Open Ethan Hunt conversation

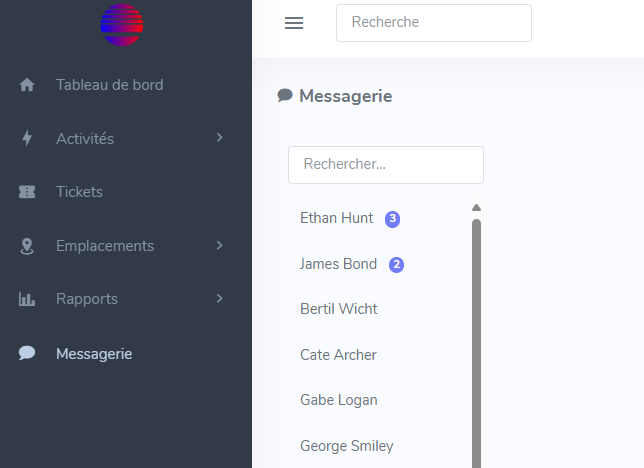pos(337,218)
